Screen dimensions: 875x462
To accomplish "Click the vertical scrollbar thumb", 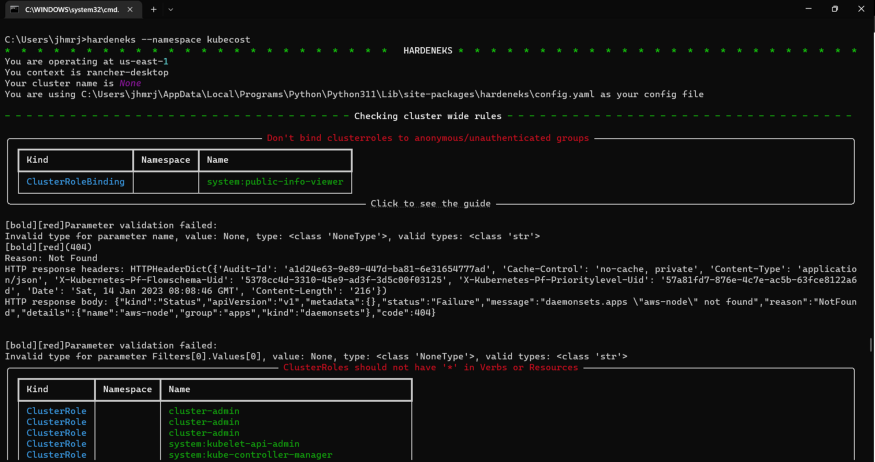I will tap(869, 344).
